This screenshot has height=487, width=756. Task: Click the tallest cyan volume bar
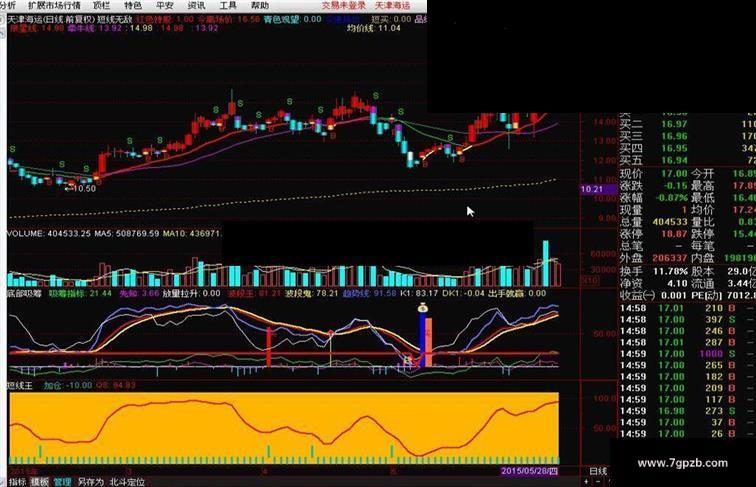[x=546, y=263]
